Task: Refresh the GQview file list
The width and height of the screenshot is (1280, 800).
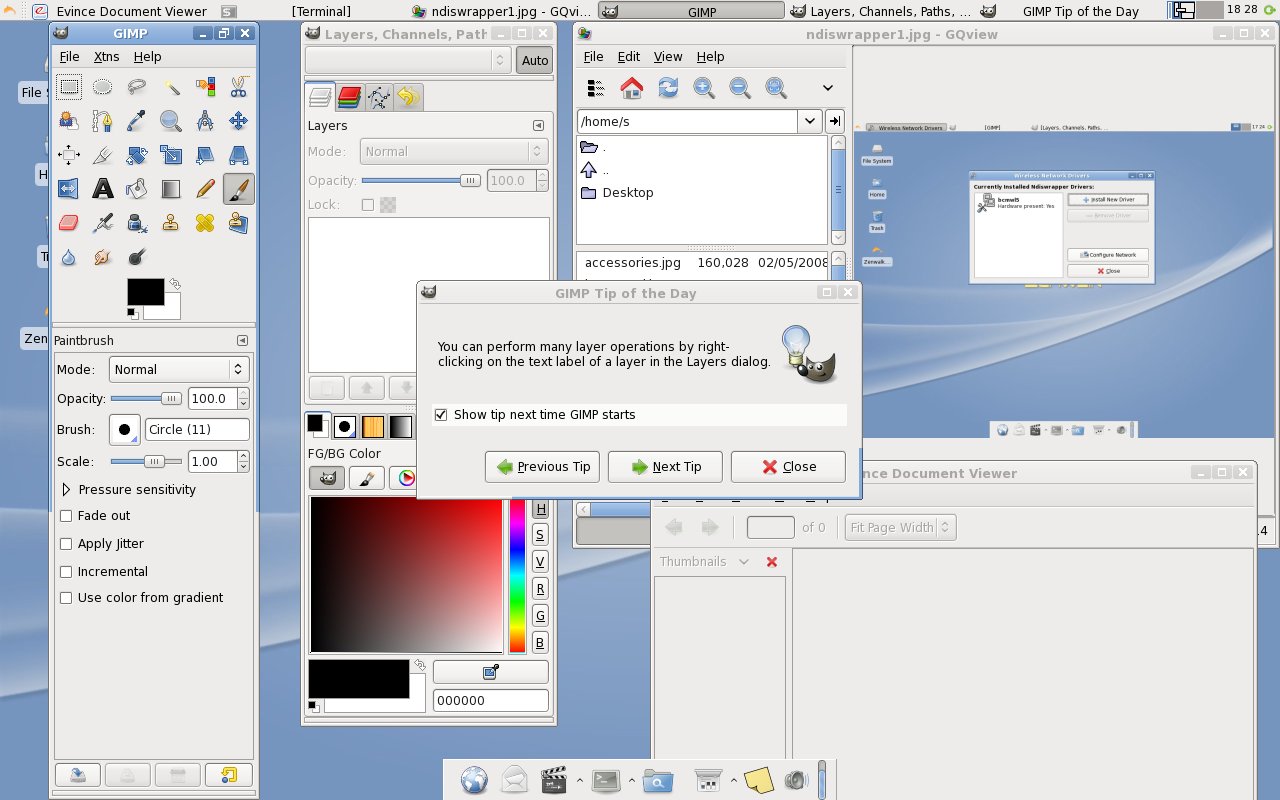Action: click(x=668, y=88)
